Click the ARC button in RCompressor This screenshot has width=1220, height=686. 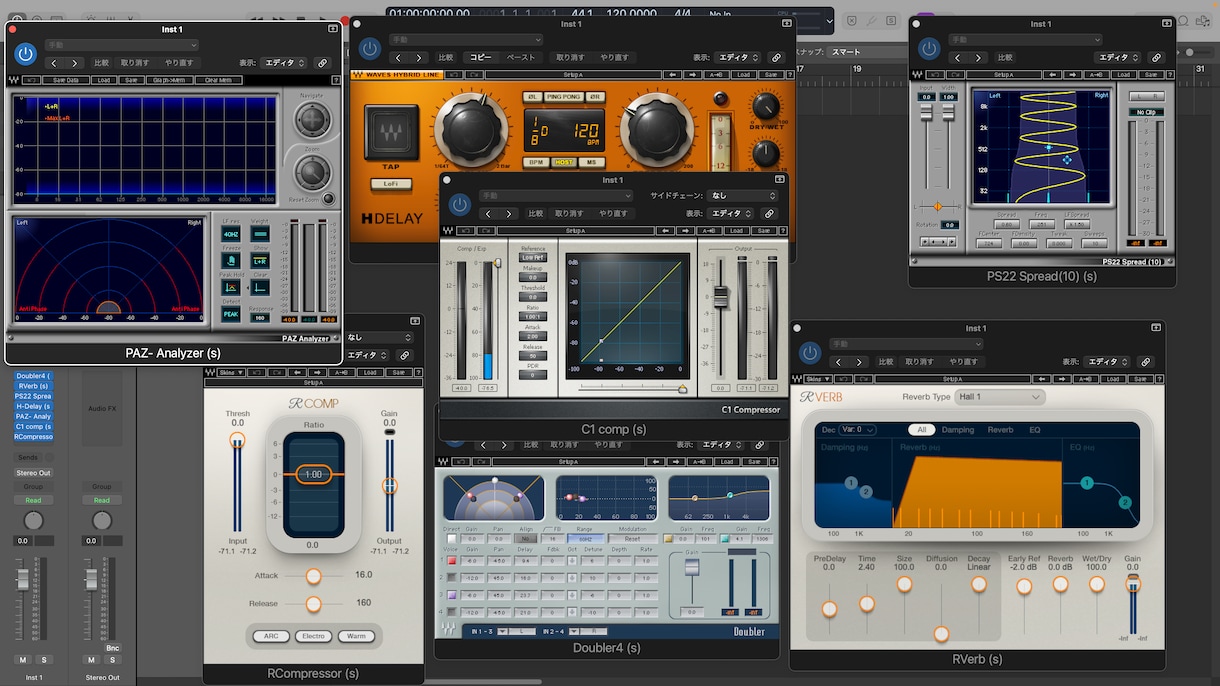pos(270,636)
